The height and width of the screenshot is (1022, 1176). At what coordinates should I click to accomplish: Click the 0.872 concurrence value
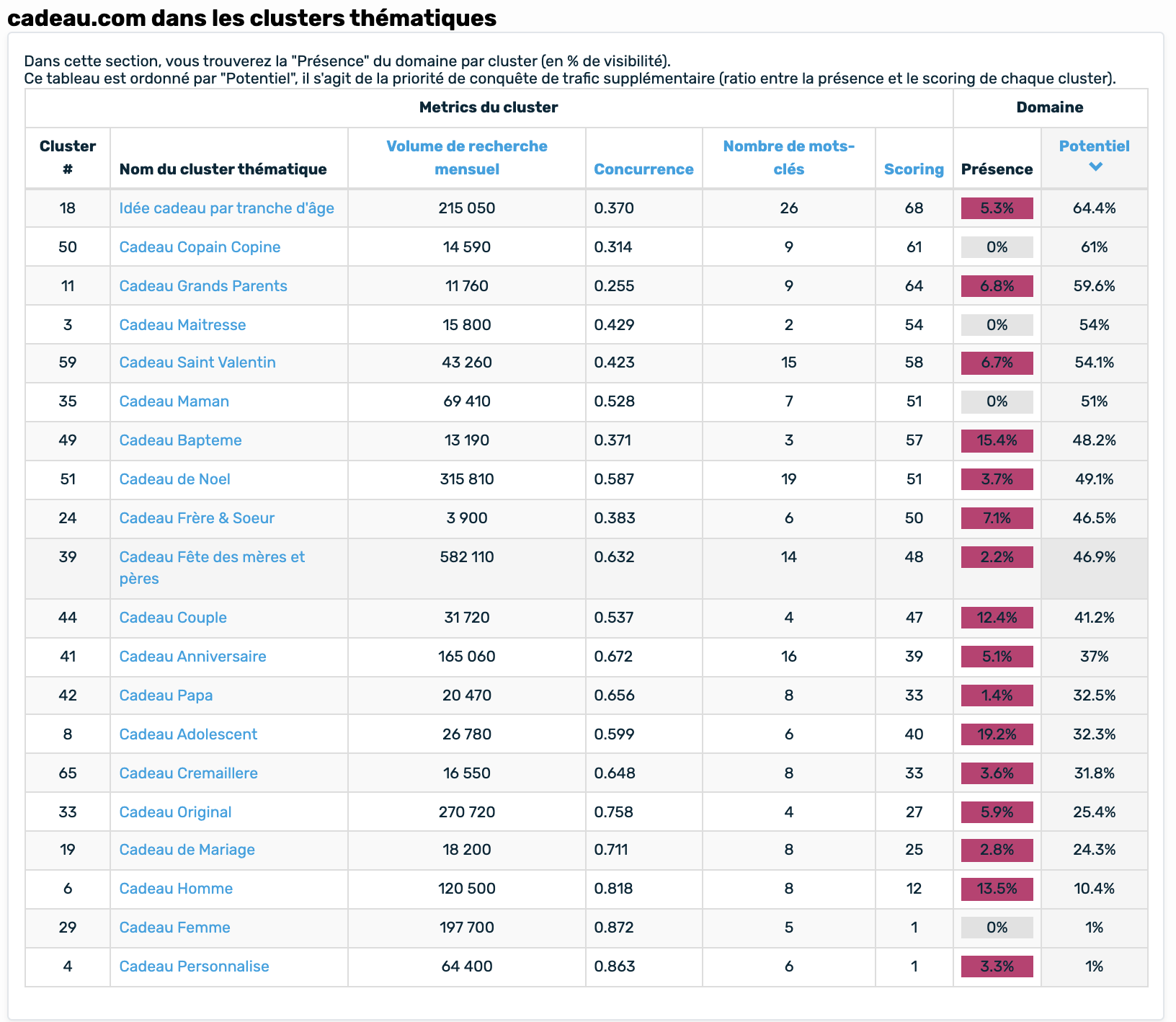[615, 928]
